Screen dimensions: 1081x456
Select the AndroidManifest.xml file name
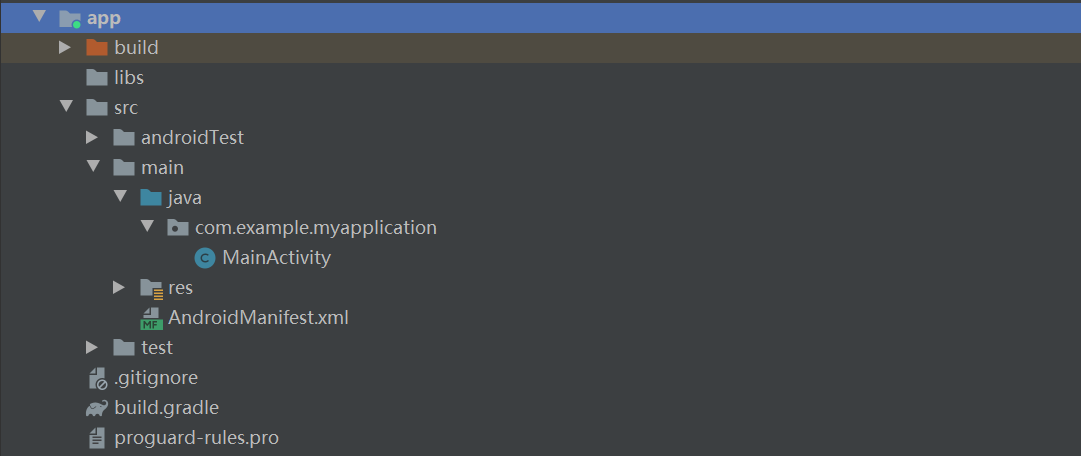[x=258, y=318]
